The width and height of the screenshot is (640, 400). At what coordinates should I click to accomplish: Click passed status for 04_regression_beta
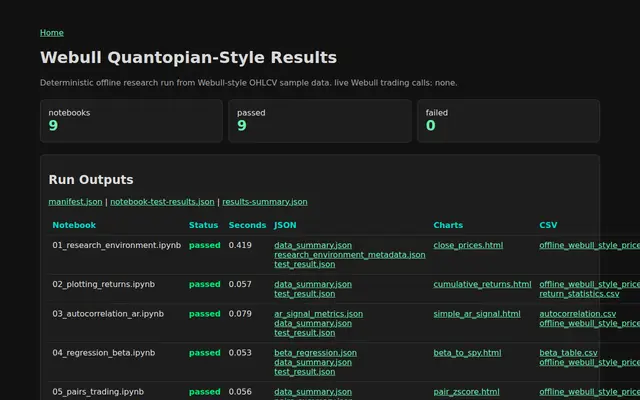pyautogui.click(x=204, y=353)
